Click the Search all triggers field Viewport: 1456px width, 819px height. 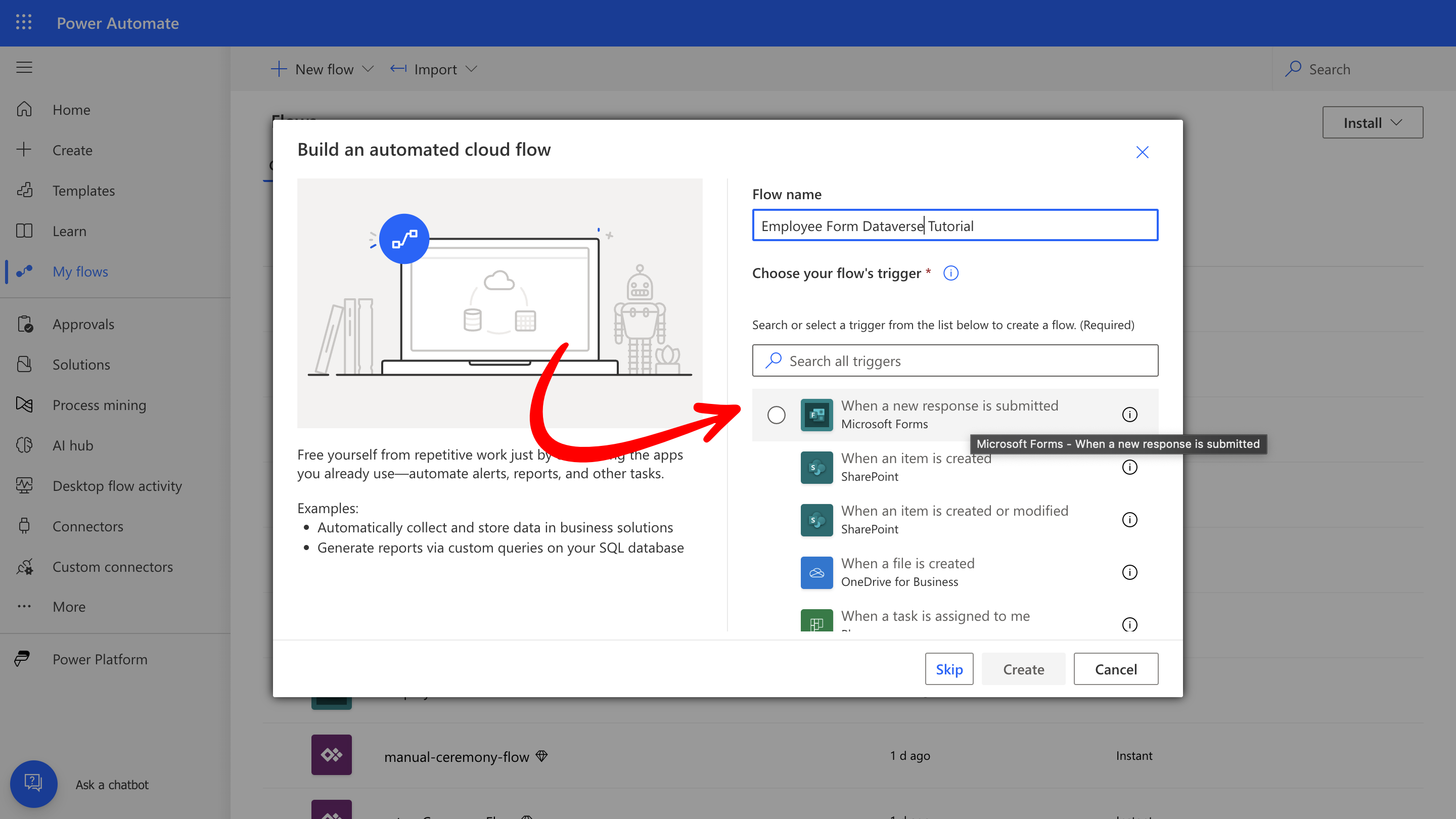pos(955,360)
